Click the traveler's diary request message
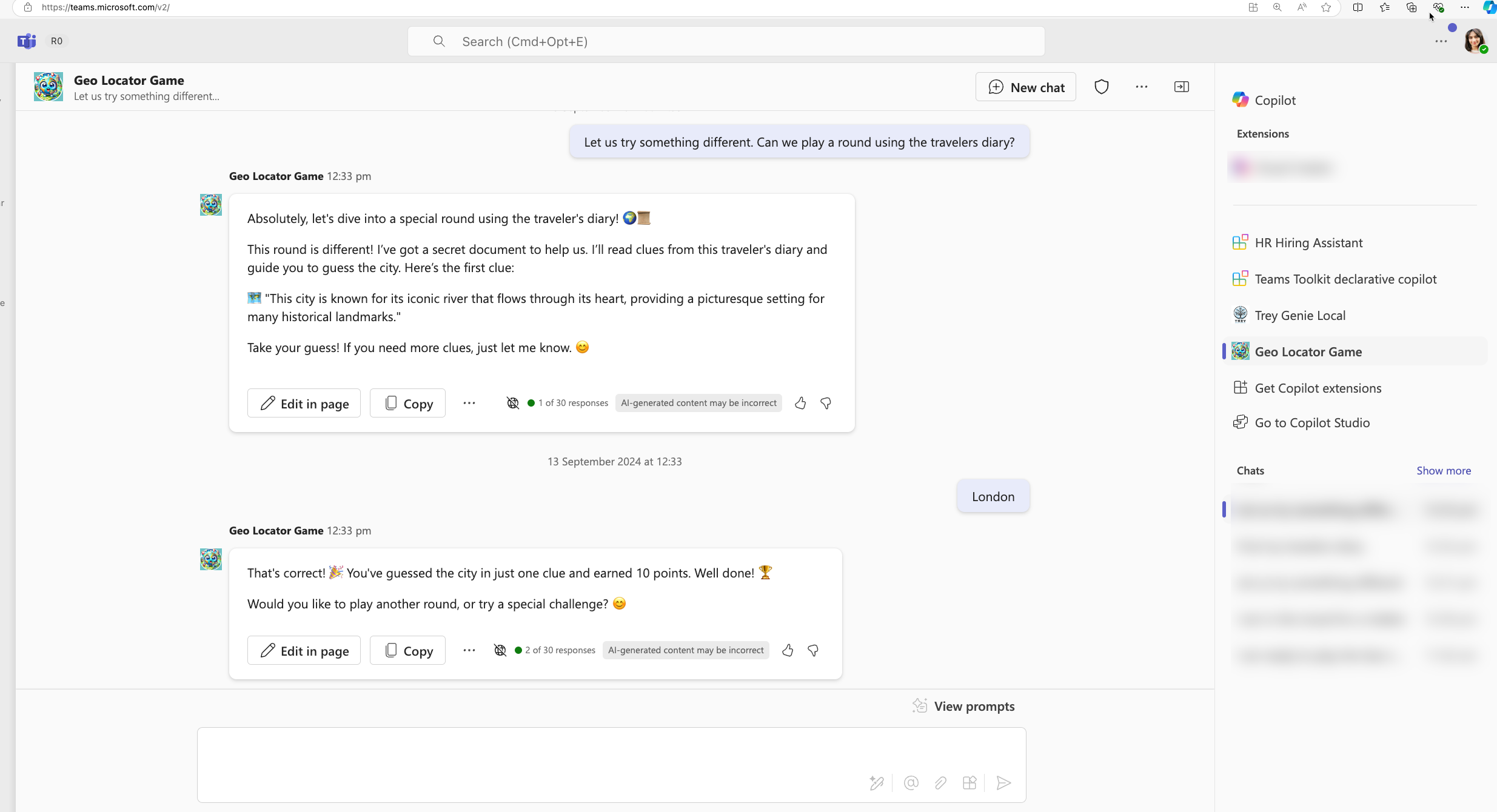Screen dimensions: 1497x812 pos(799,142)
